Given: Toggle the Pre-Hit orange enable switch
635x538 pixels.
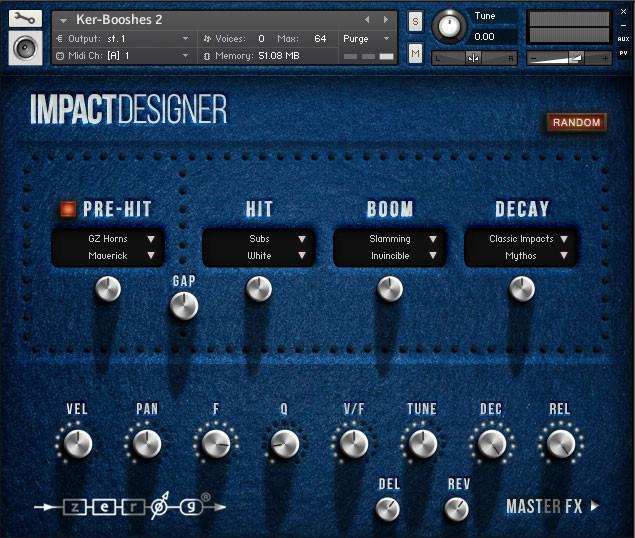Looking at the screenshot, I should pos(68,209).
